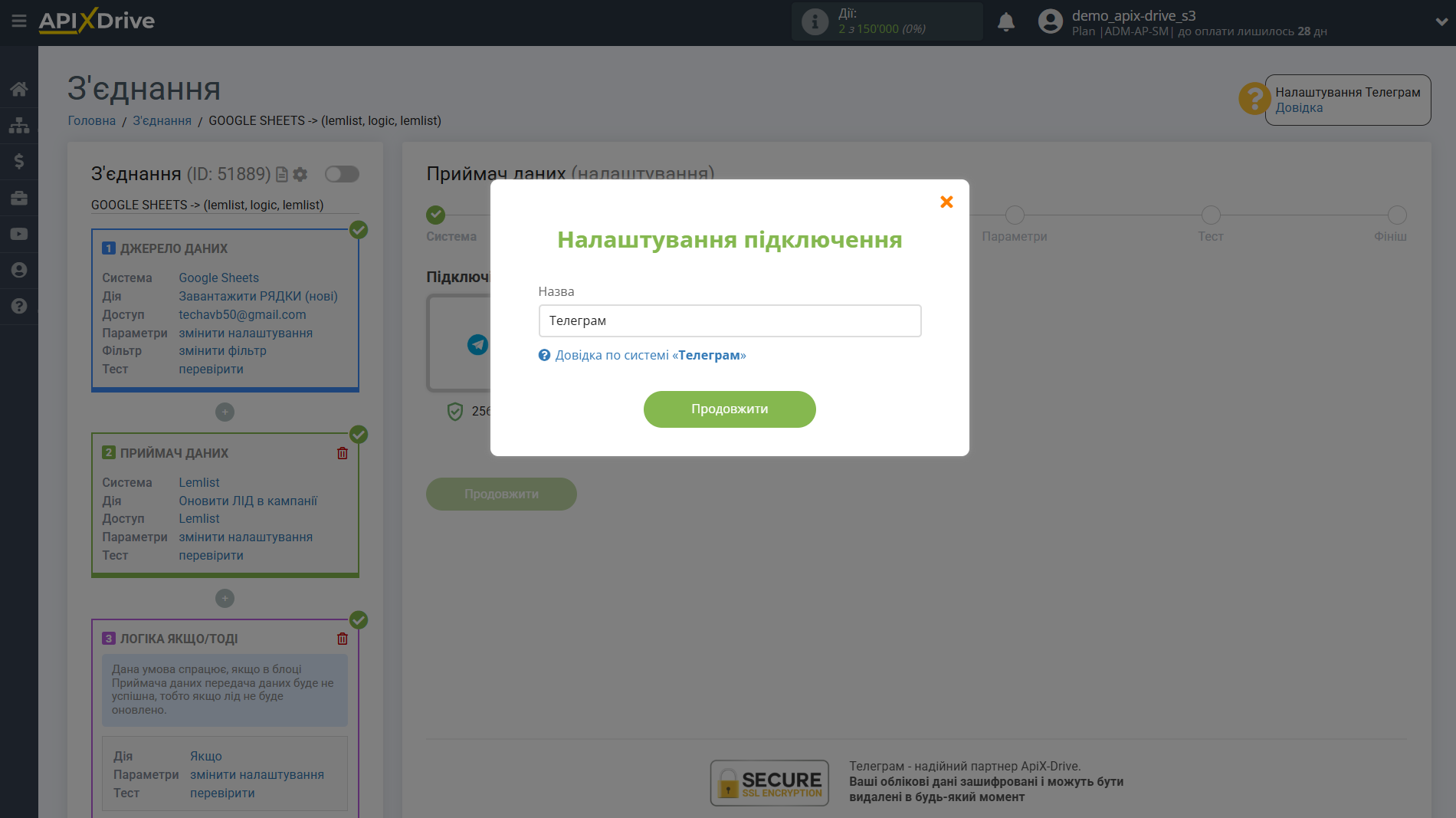The image size is (1456, 818).
Task: Click techavb50@gmail.com access link
Action: coord(242,314)
